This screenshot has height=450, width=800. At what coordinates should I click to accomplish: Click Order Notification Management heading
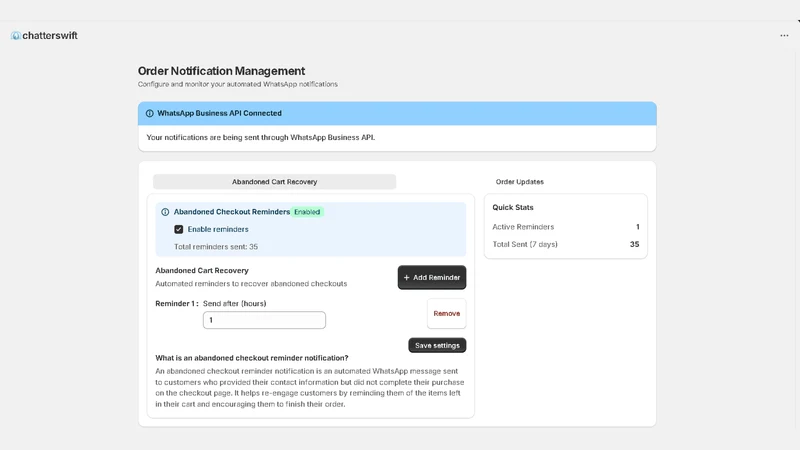pos(221,71)
